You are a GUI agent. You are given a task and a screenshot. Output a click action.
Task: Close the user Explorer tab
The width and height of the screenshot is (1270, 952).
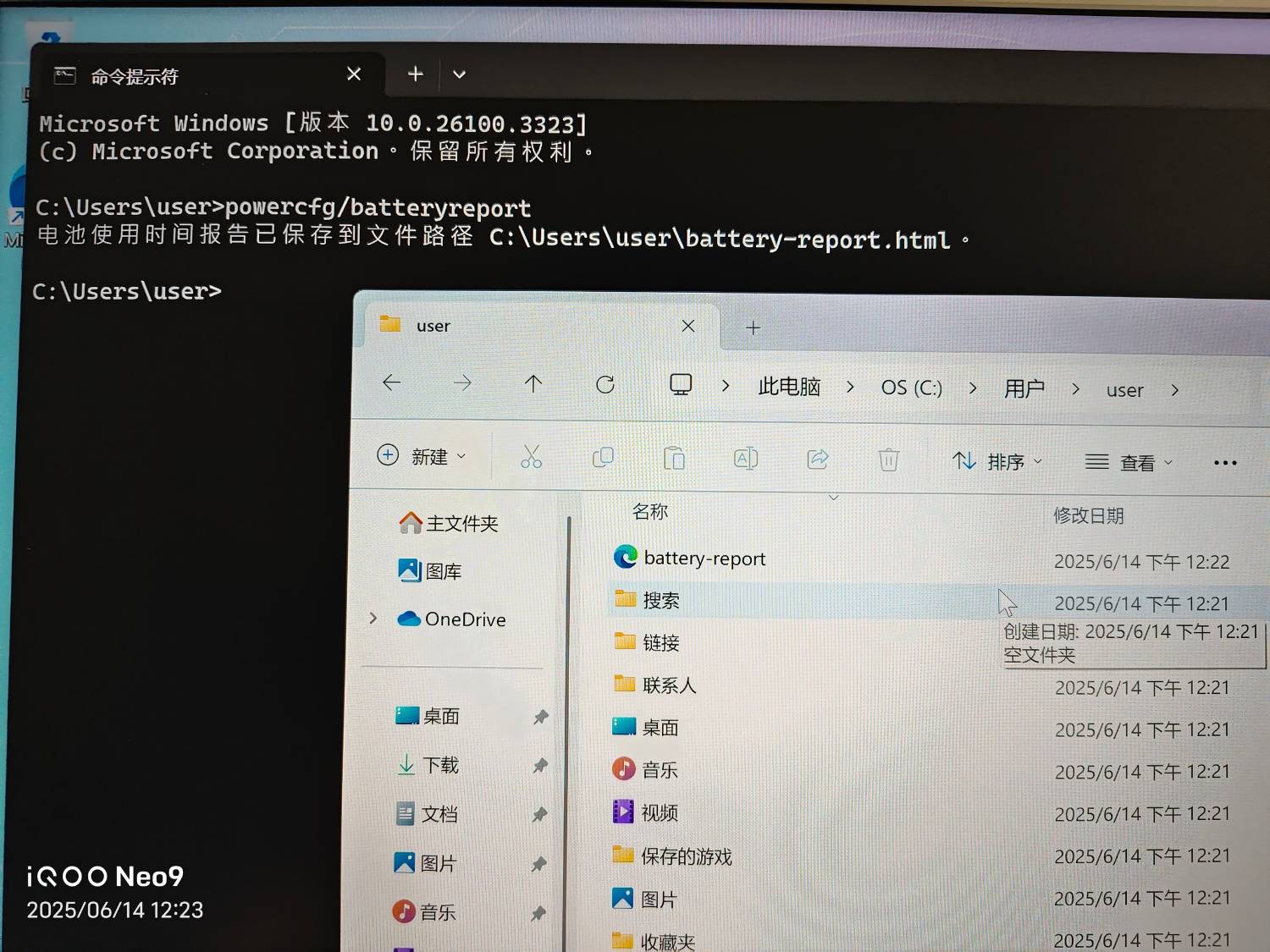coord(688,327)
